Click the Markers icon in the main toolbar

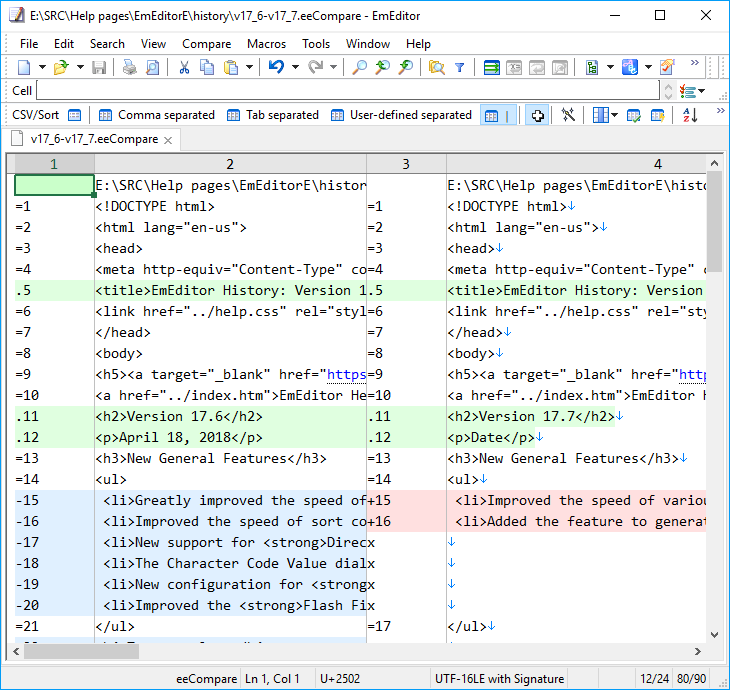(629, 67)
